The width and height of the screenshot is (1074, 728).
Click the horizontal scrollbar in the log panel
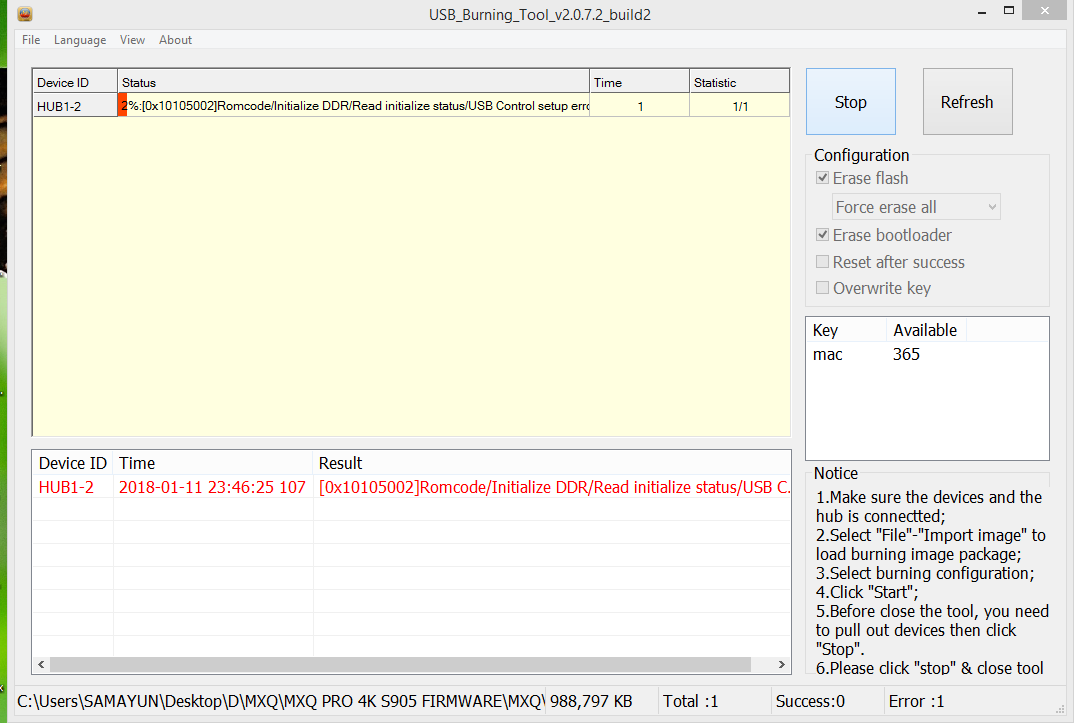pyautogui.click(x=400, y=664)
